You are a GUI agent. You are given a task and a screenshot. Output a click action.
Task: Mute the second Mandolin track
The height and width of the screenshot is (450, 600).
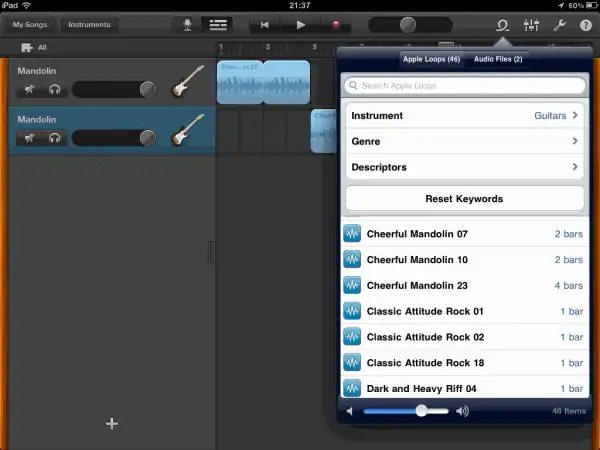click(x=30, y=138)
